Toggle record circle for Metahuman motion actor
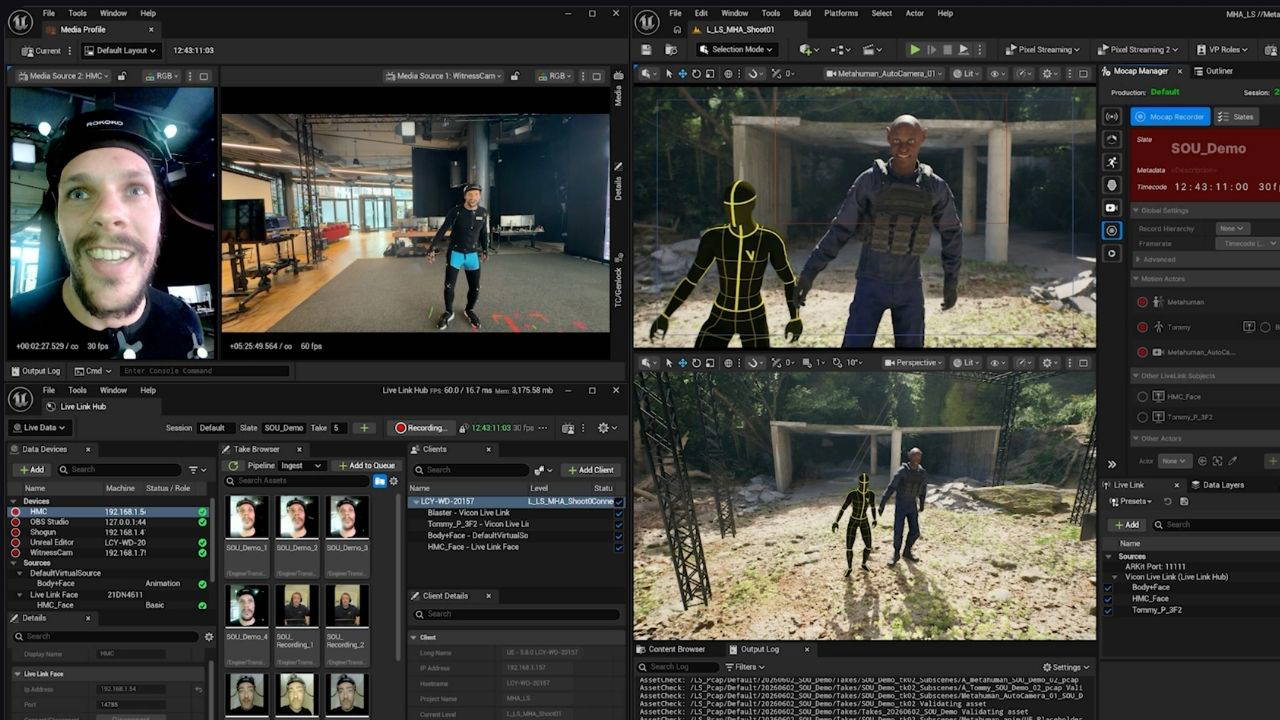Screen dimensions: 1280x720 tap(1142, 302)
